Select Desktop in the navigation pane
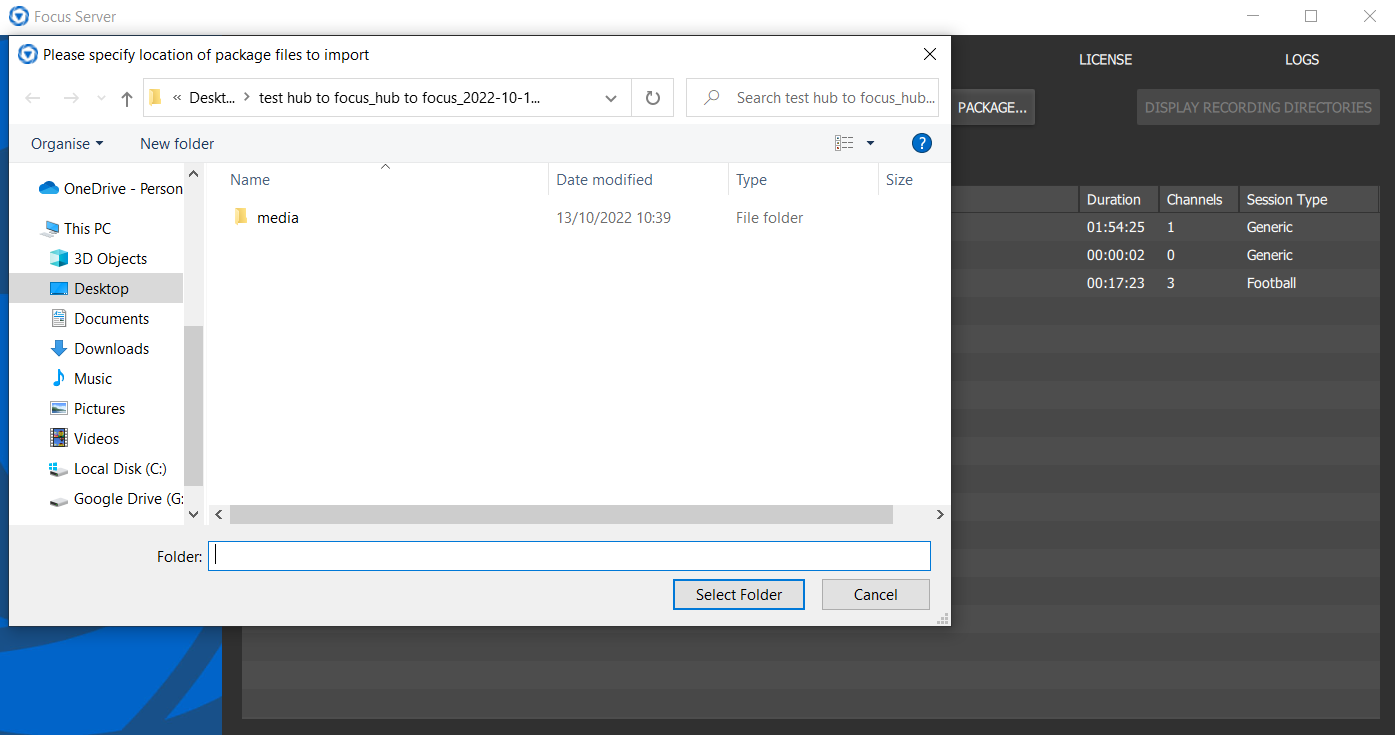 [96, 288]
